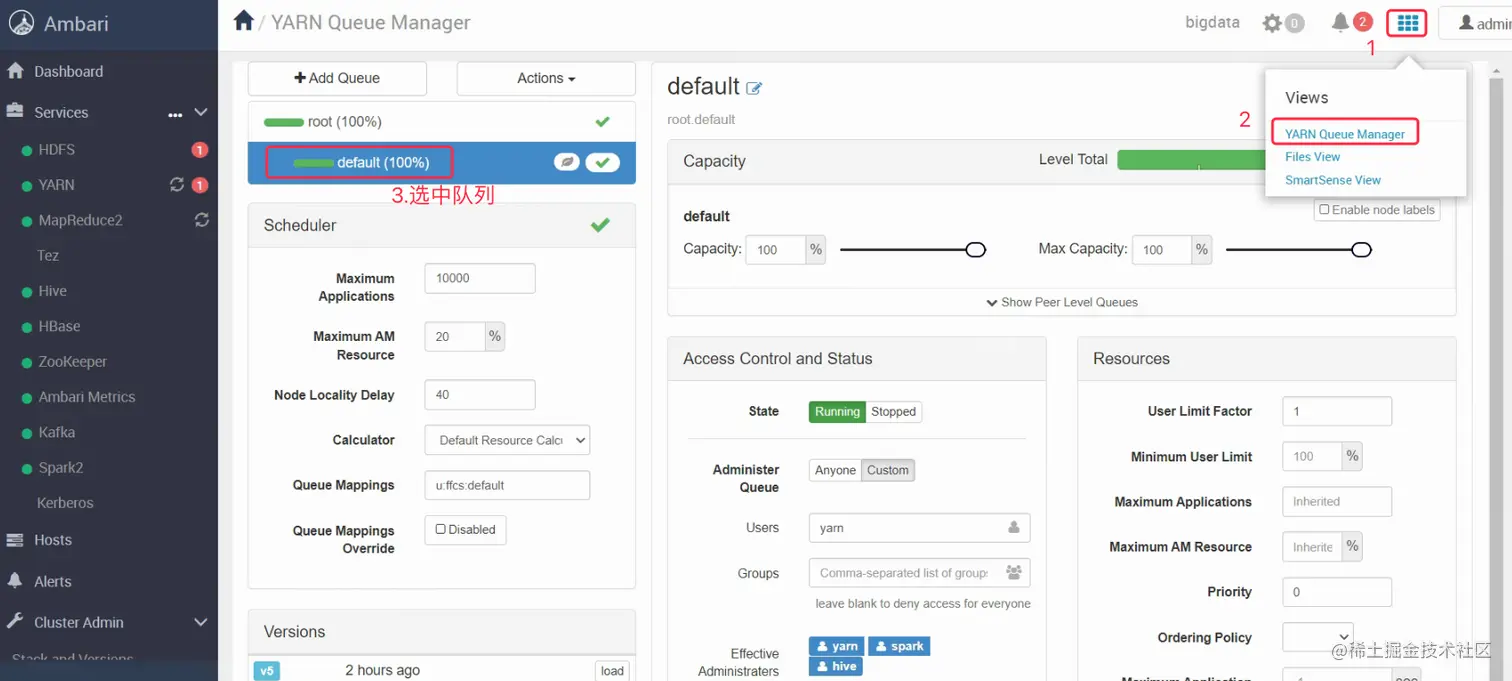Set queue state to Running
The width and height of the screenshot is (1512, 681).
[x=837, y=411]
